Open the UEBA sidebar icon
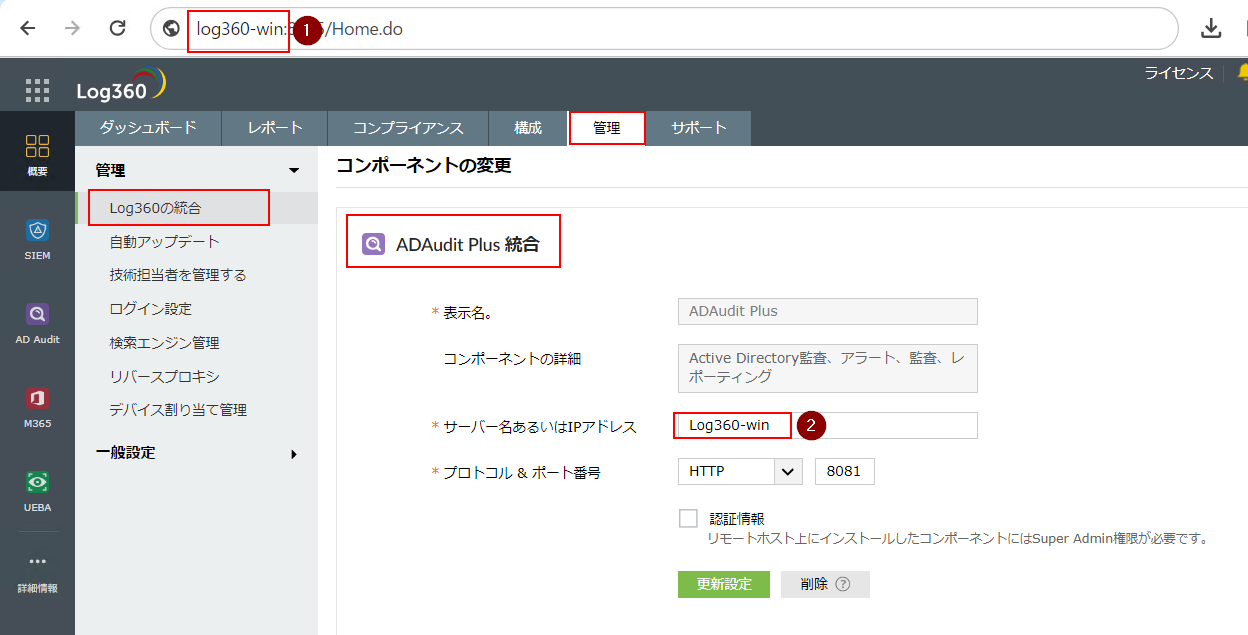The height and width of the screenshot is (635, 1248). 37,492
